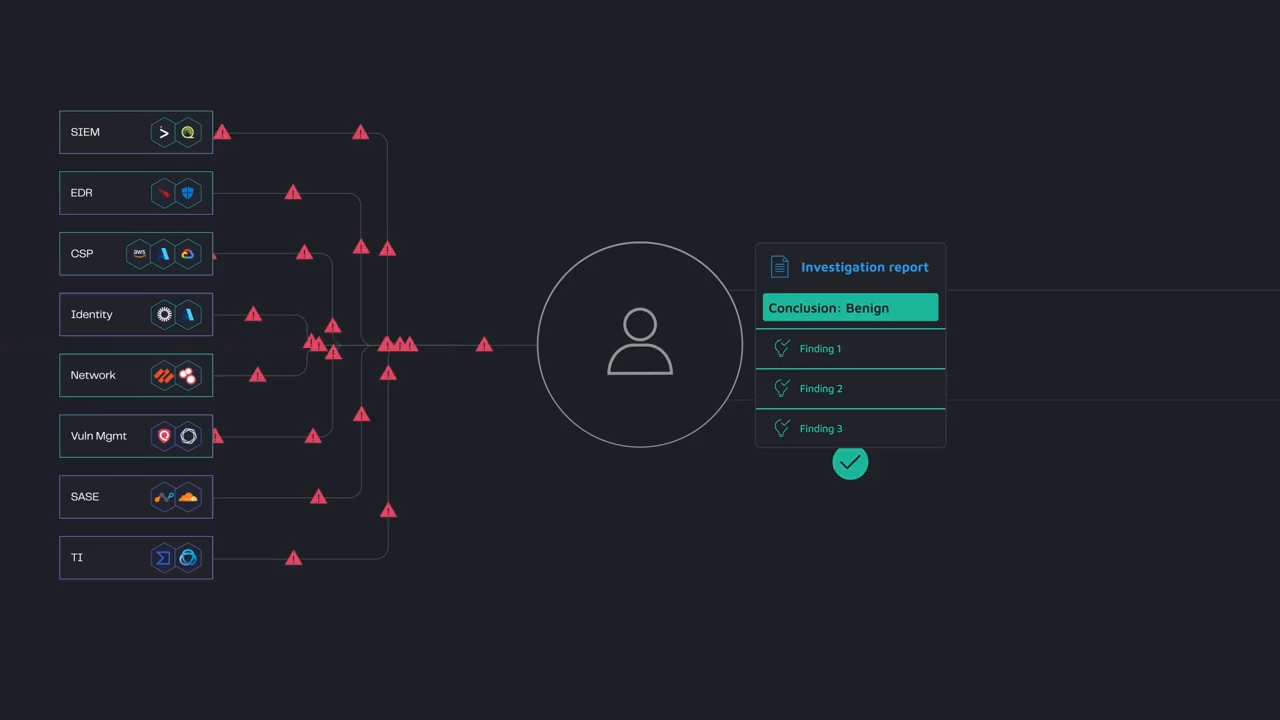
Task: Click the alert triangle on the EDR line
Action: (293, 192)
